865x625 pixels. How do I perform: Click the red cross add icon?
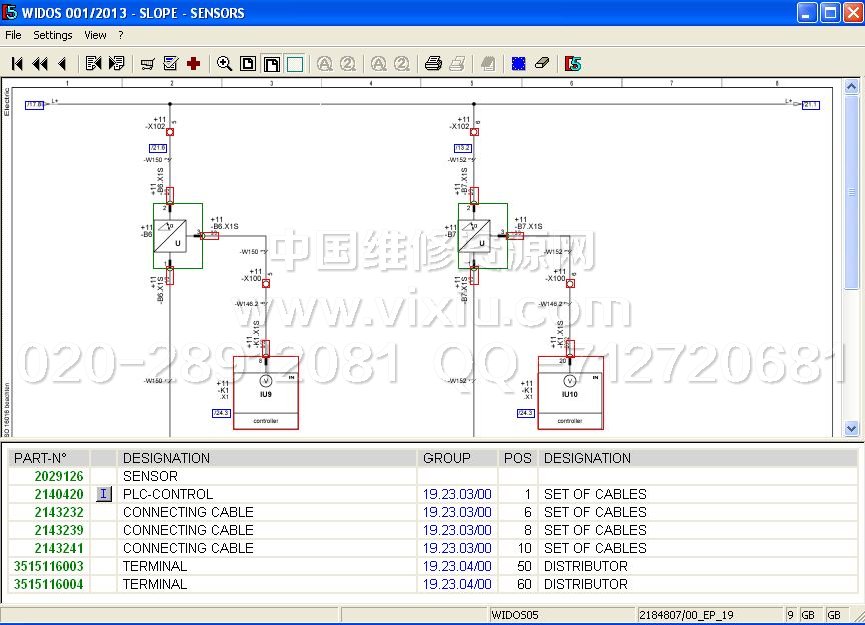(x=193, y=64)
